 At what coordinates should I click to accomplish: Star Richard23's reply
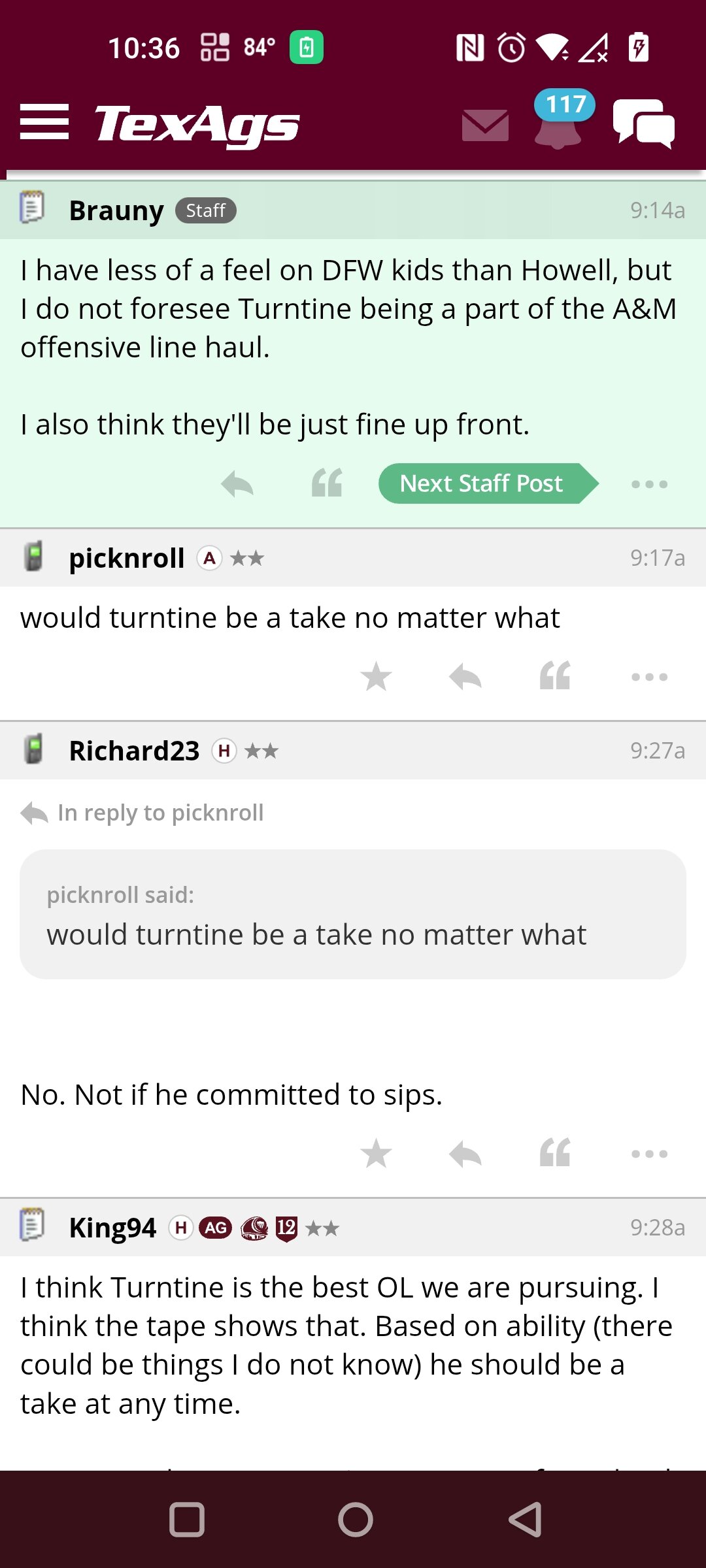[x=377, y=1153]
